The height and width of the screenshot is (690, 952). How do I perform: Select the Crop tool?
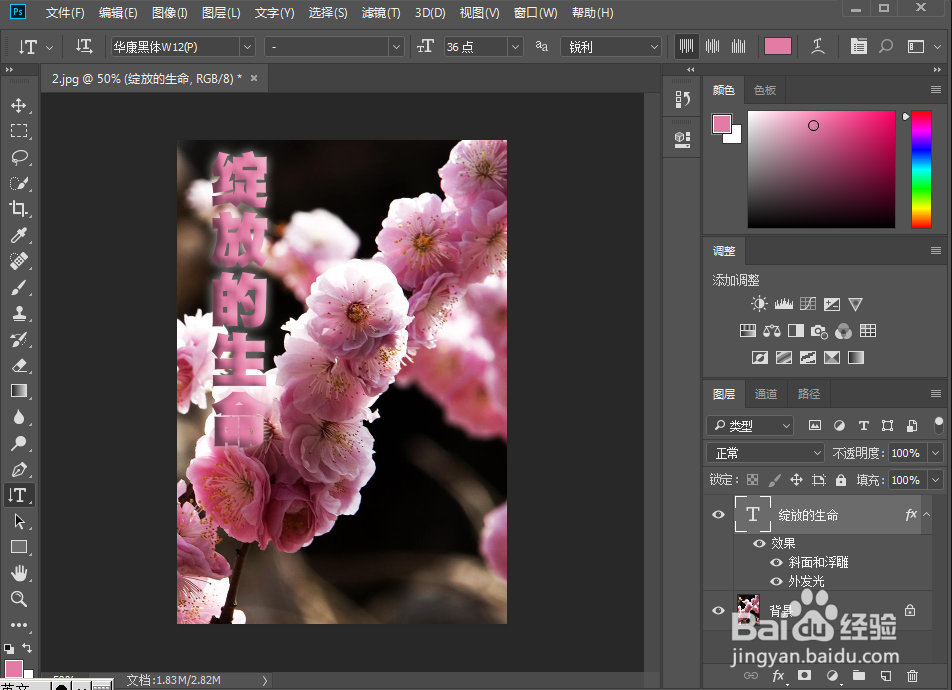click(x=19, y=209)
